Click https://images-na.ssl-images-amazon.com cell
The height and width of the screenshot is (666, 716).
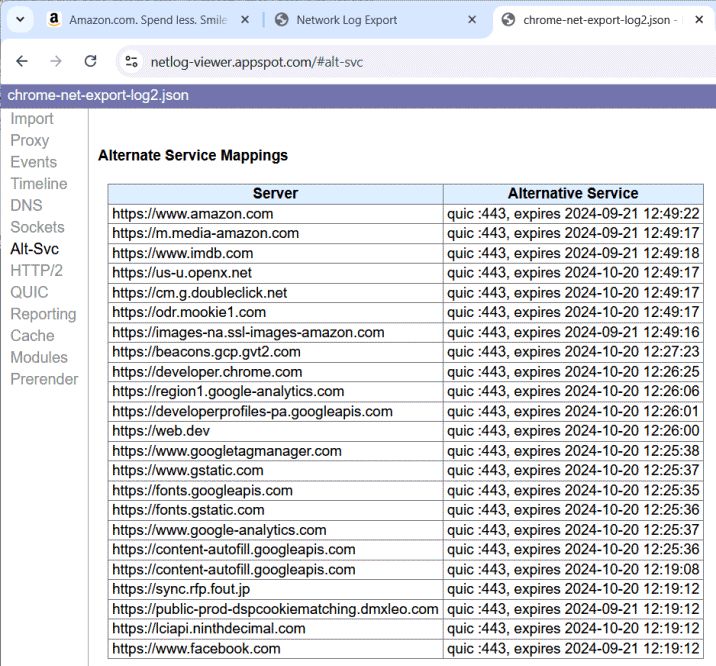[x=275, y=332]
